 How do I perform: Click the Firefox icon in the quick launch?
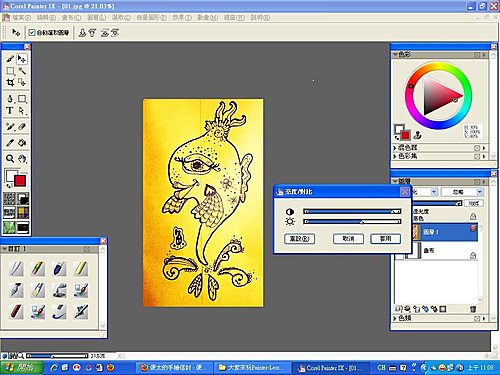pos(111,367)
